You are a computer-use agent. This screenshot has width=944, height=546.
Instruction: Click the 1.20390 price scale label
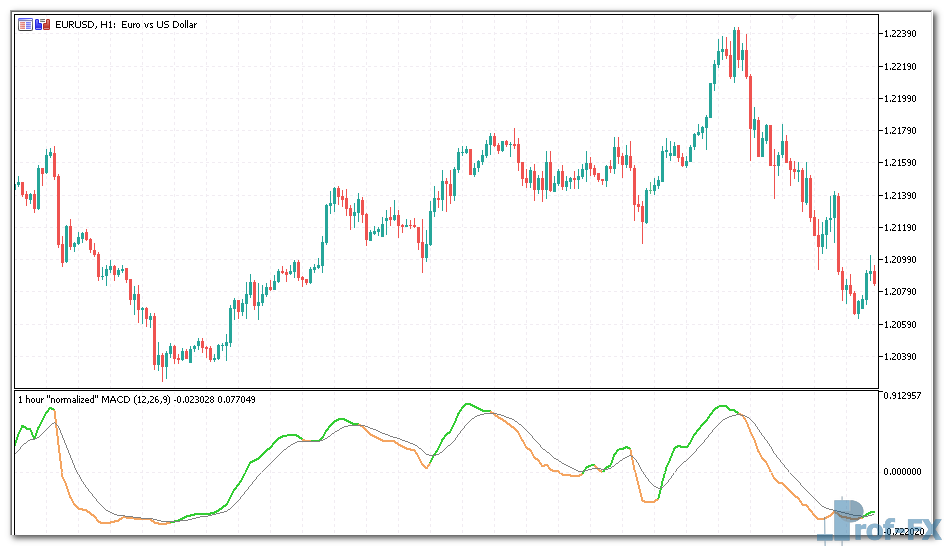pos(903,356)
